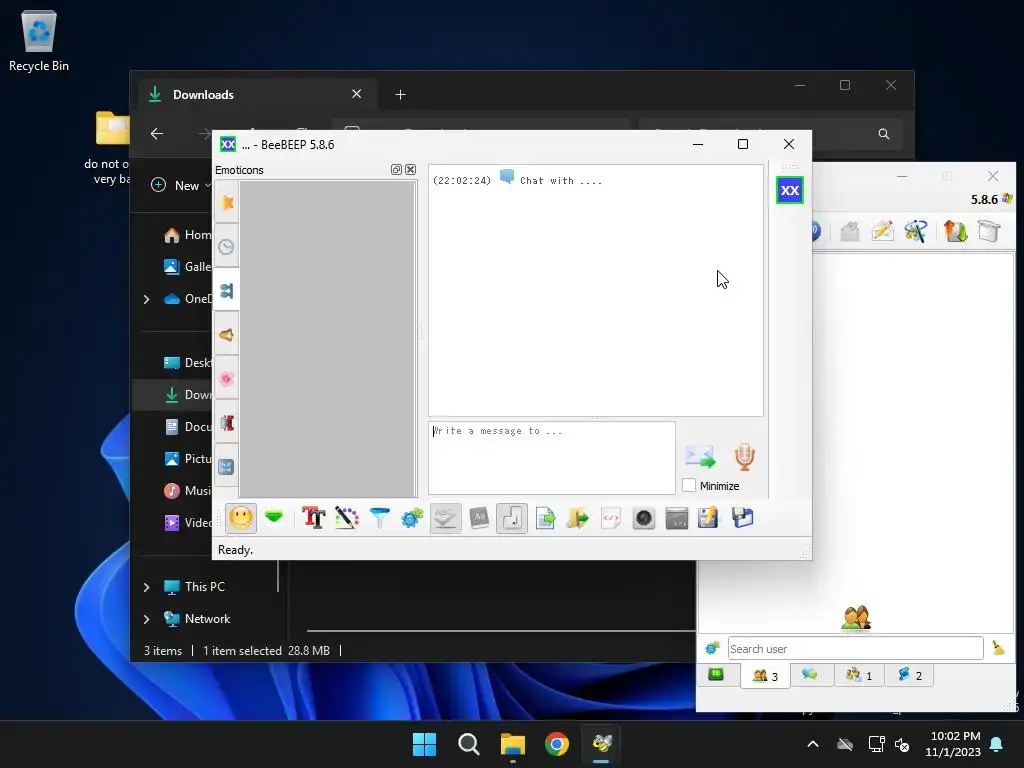Toggle the dictionary word completion button
This screenshot has width=1024, height=768.
(x=479, y=519)
